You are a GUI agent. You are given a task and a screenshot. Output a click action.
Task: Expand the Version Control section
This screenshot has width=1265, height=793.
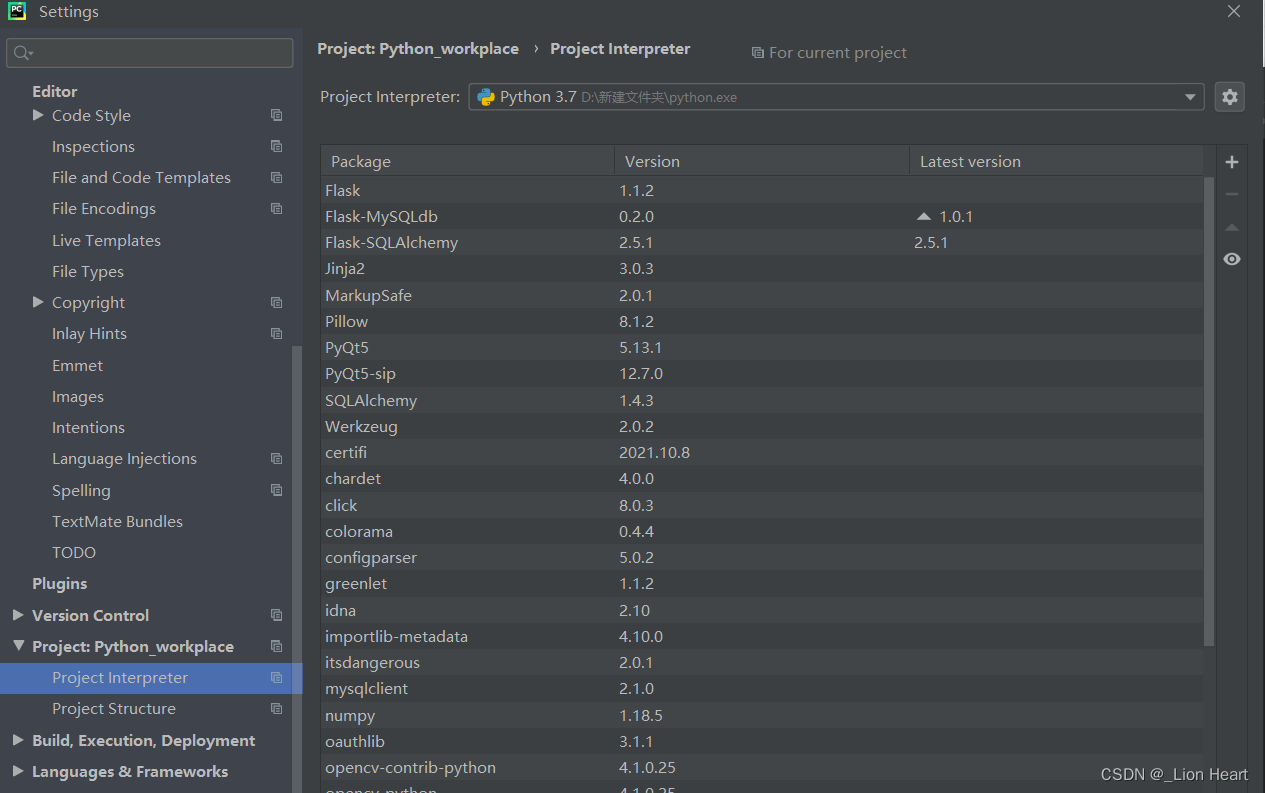click(18, 615)
